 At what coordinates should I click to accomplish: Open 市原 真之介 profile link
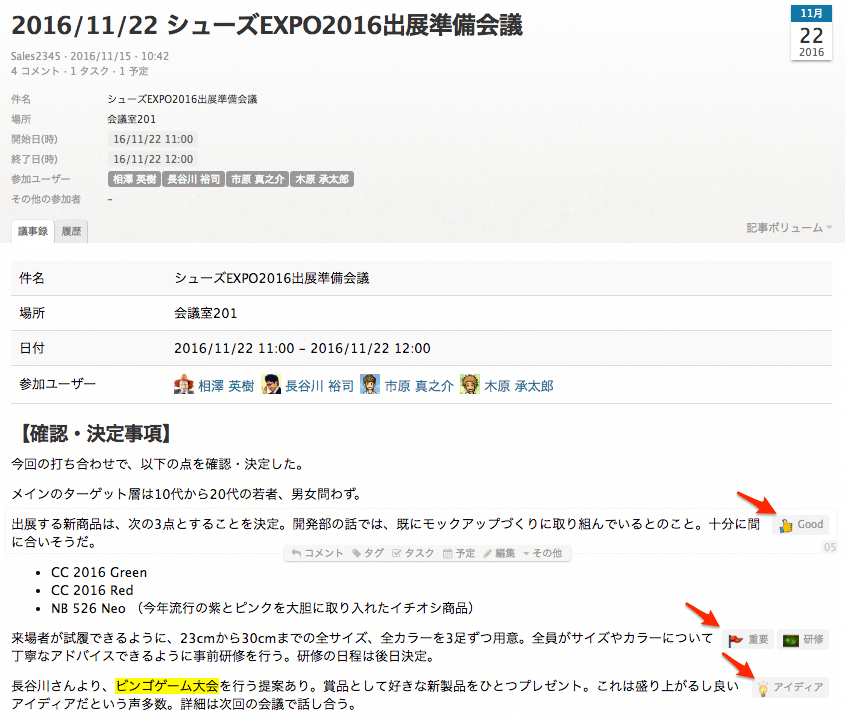[x=419, y=386]
